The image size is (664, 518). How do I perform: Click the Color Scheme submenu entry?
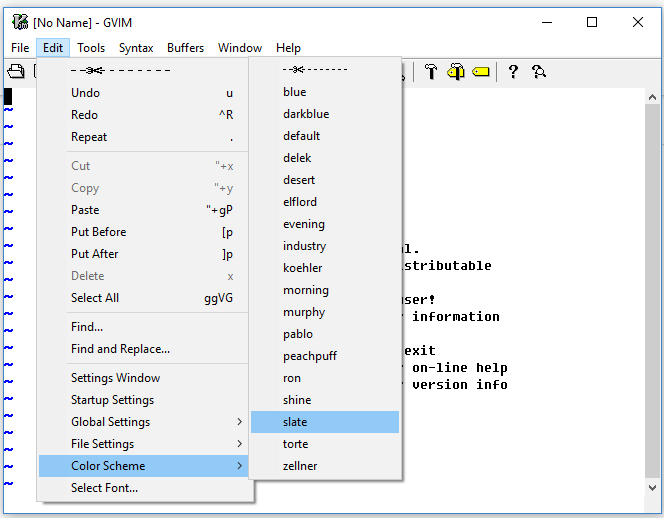pos(144,465)
